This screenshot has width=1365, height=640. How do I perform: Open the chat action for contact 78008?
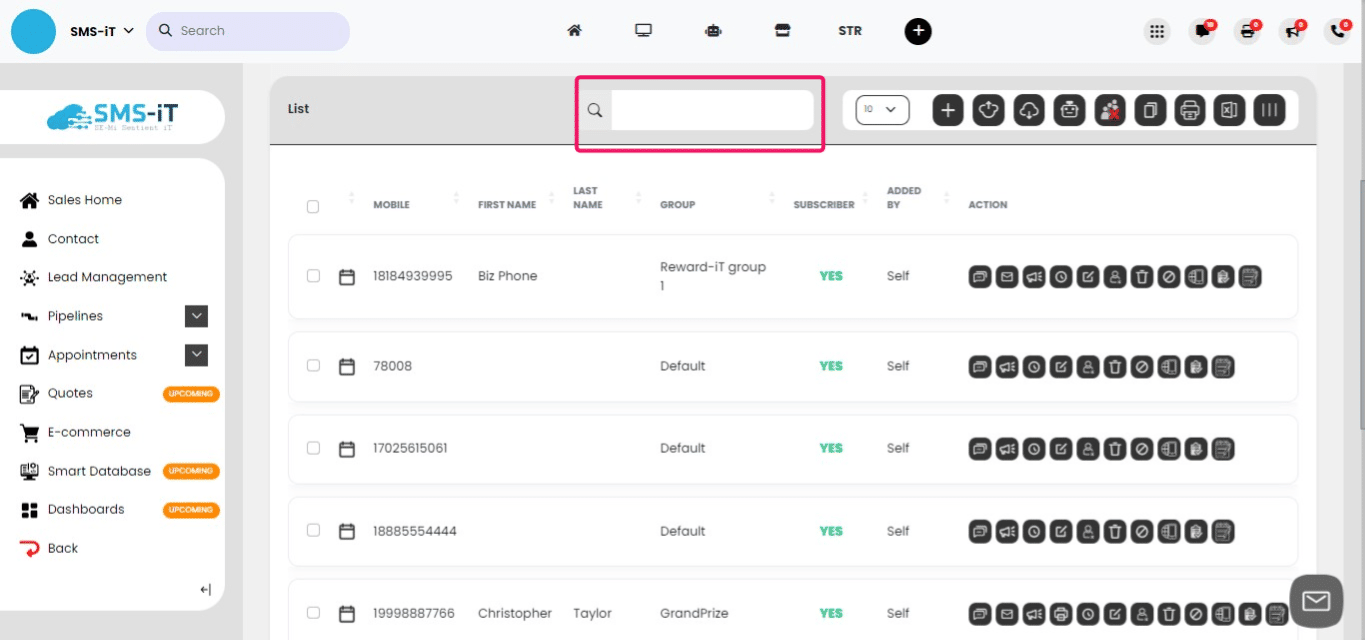pyautogui.click(x=979, y=366)
